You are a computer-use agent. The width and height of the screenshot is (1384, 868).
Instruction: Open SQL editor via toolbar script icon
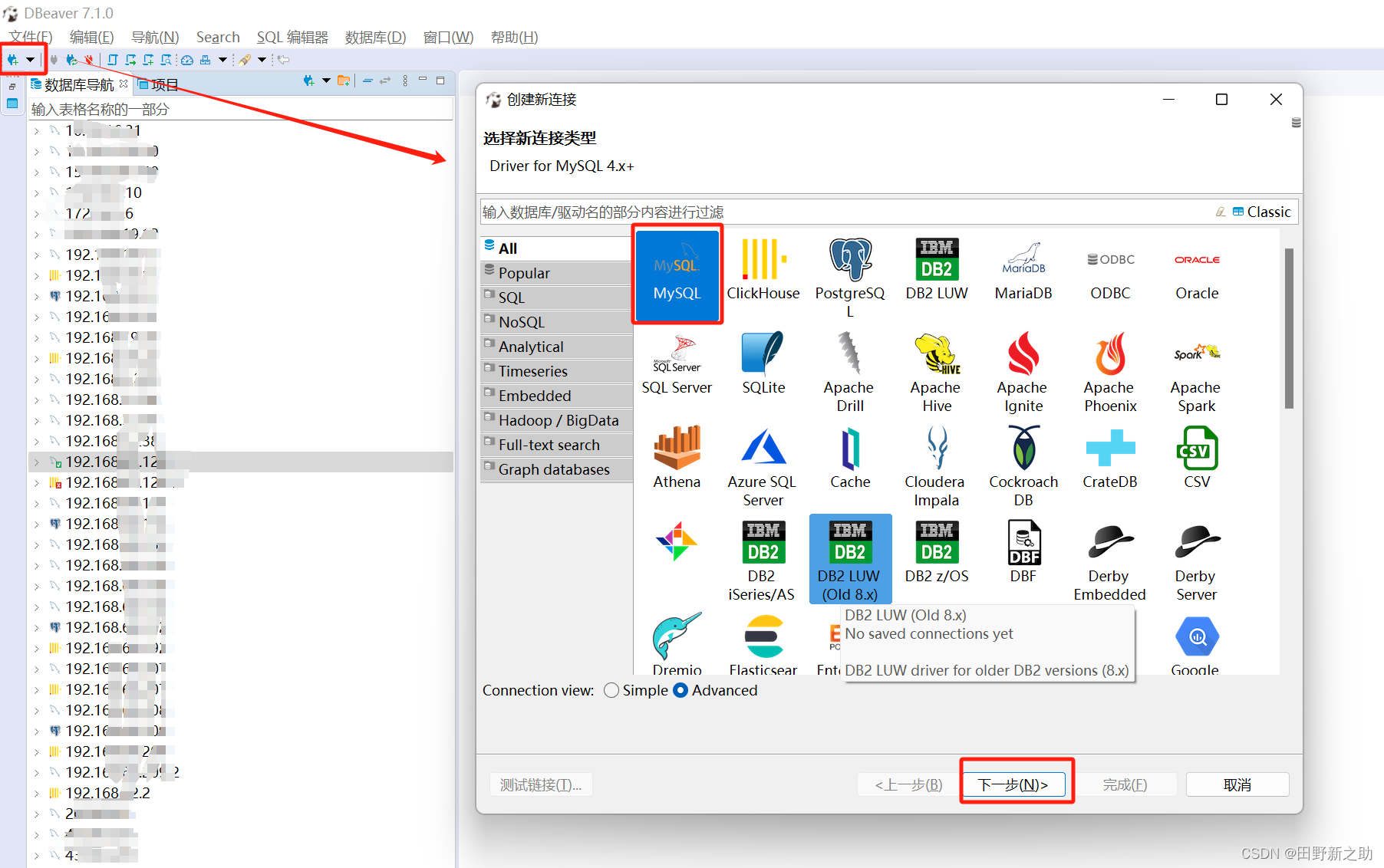pos(113,59)
